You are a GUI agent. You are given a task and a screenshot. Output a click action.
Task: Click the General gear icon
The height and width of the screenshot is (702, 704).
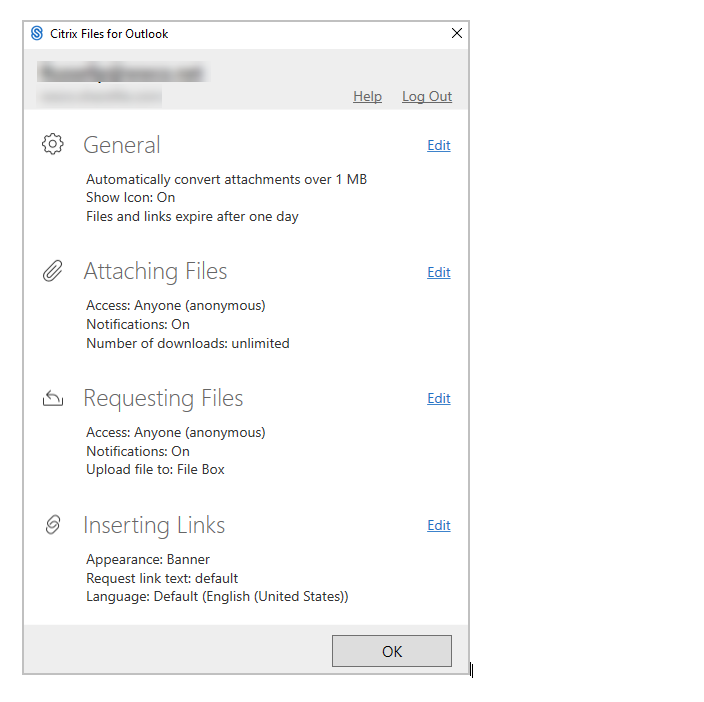(53, 144)
